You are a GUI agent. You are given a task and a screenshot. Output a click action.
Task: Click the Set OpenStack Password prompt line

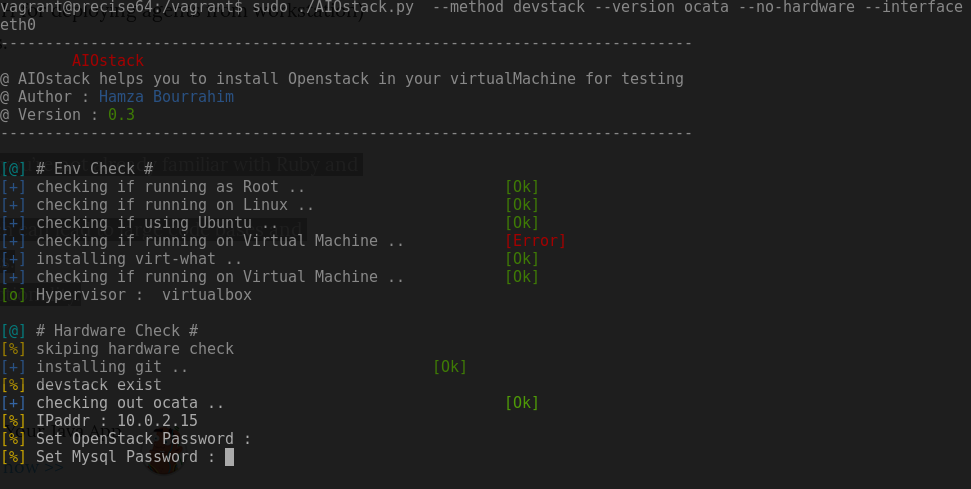[126, 439]
